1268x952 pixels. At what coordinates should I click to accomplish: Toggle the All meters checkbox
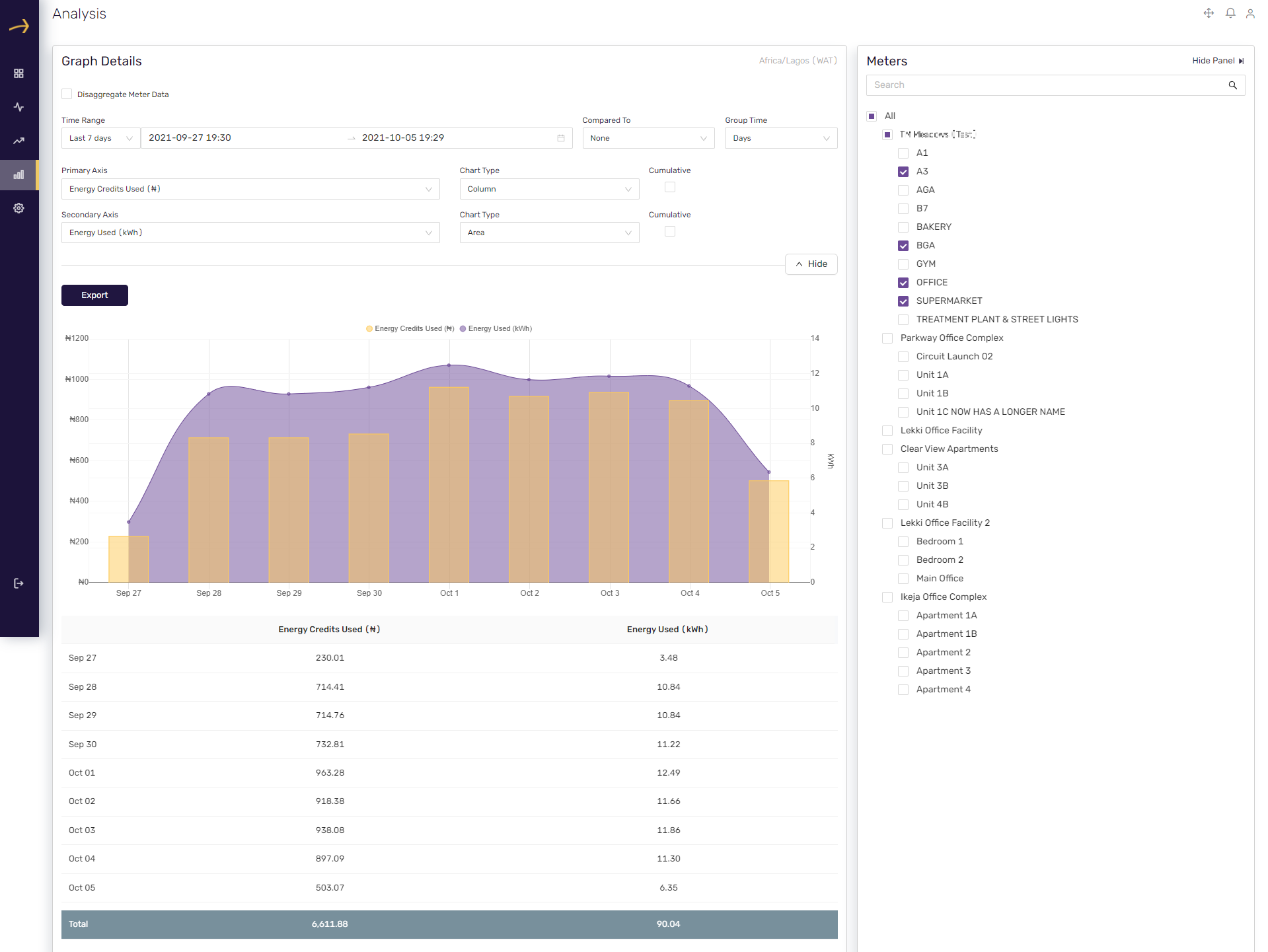click(872, 116)
